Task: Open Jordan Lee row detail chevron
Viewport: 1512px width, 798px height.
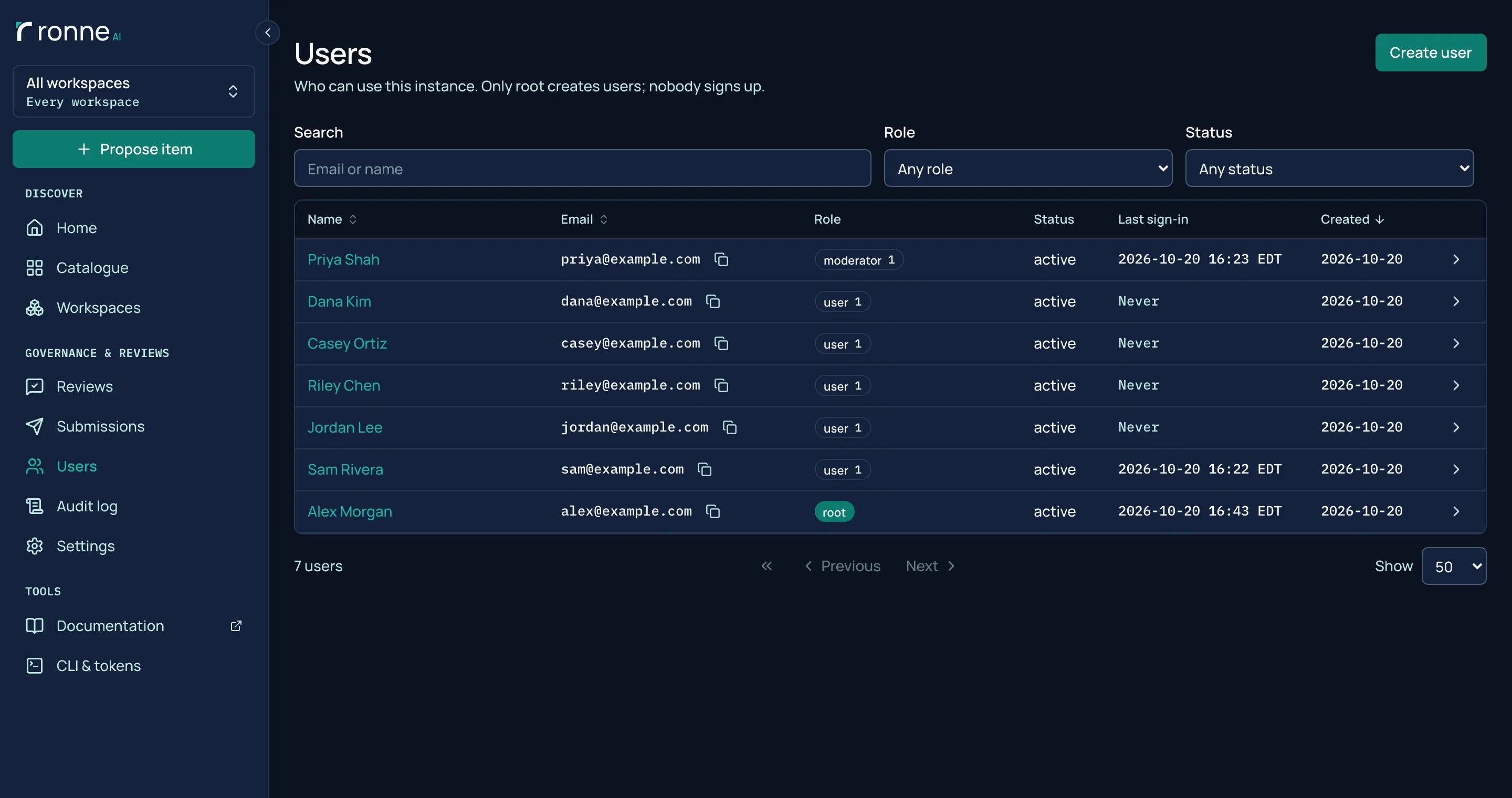Action: (x=1456, y=427)
